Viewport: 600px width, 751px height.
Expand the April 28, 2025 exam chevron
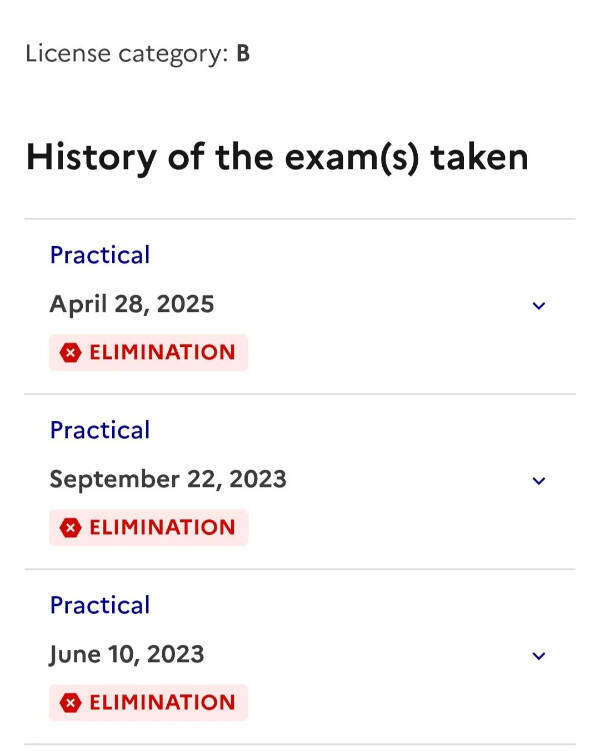click(539, 305)
